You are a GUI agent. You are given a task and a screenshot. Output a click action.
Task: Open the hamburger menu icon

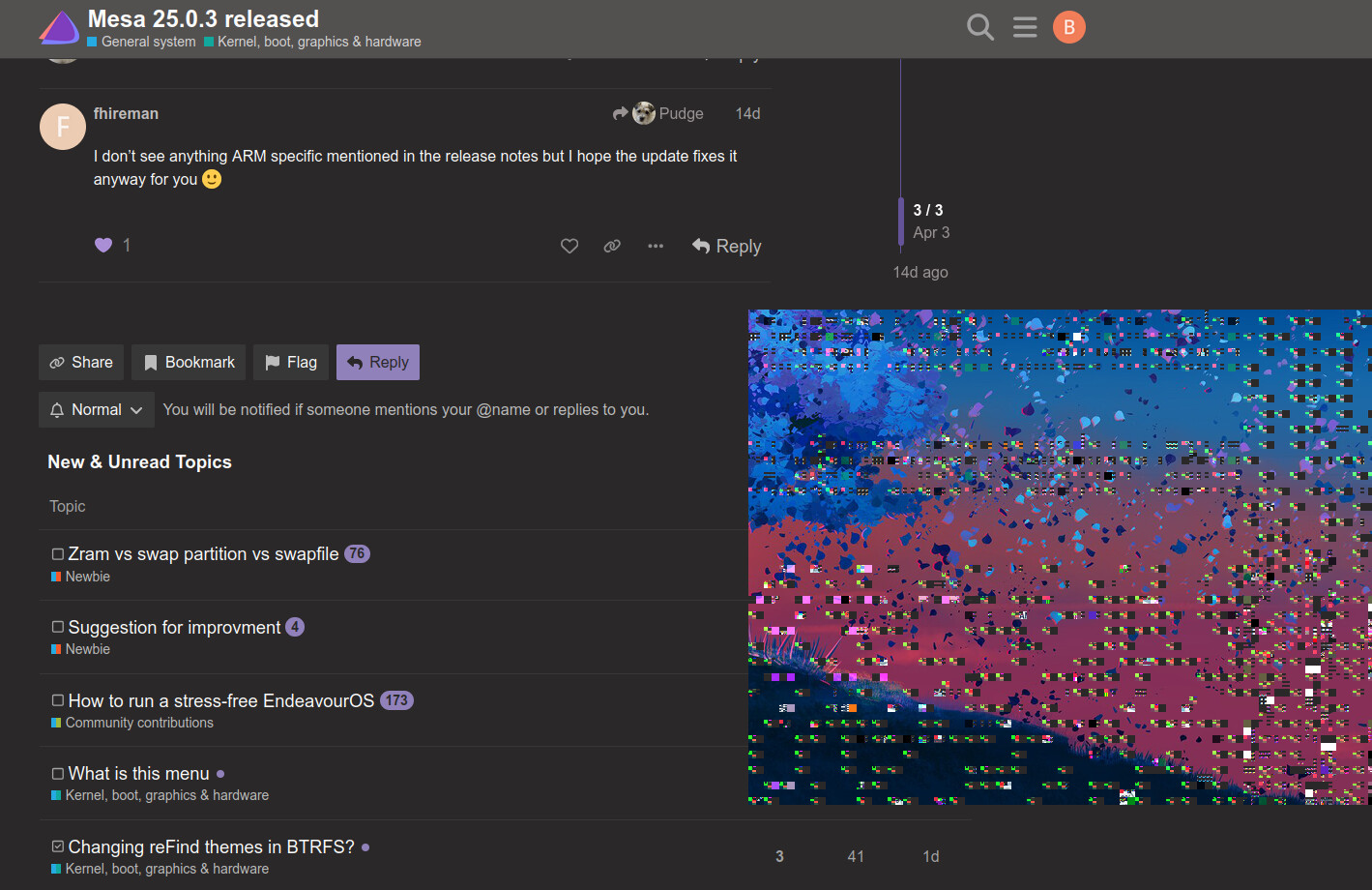[1025, 27]
